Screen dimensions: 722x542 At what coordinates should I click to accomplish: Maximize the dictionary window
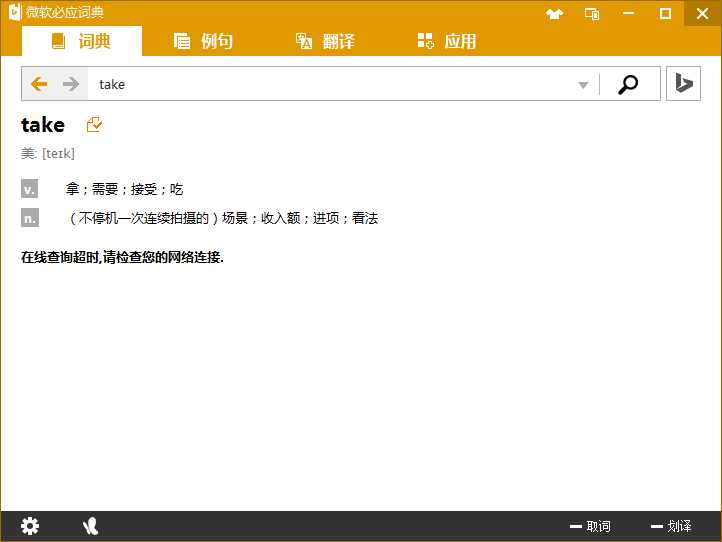[665, 13]
